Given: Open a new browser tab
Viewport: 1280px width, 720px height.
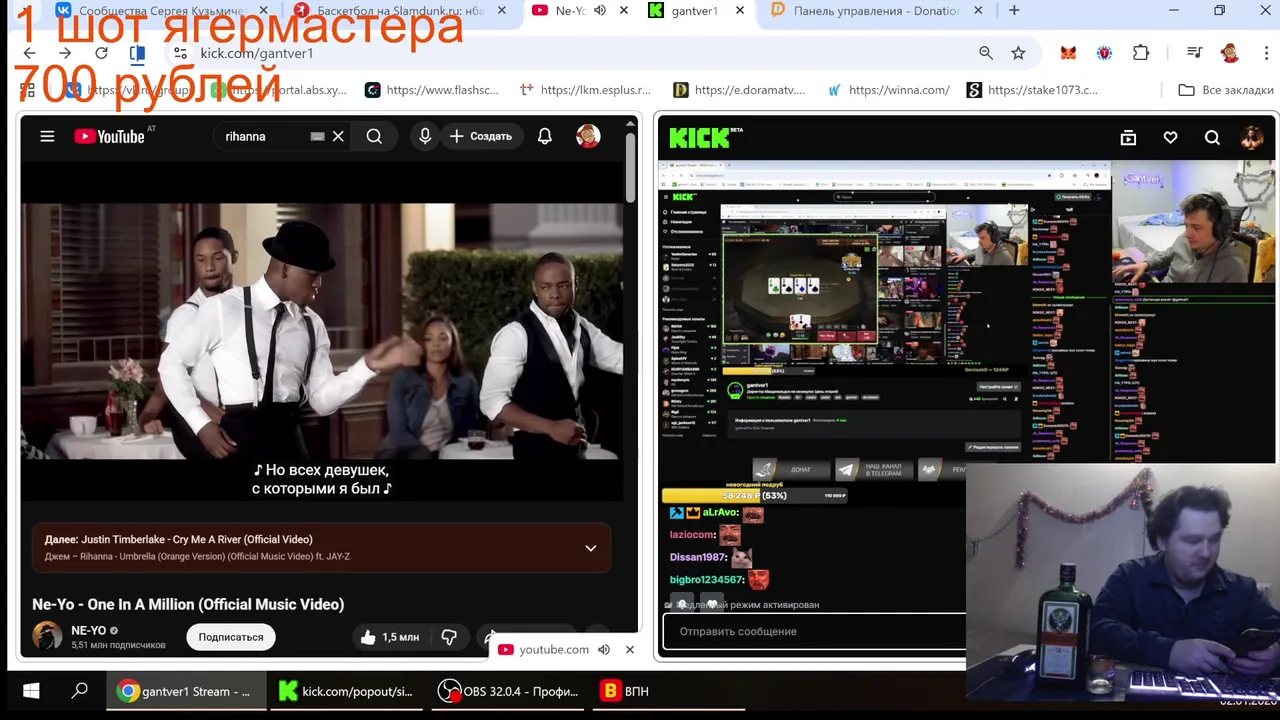Looking at the screenshot, I should click(1014, 10).
